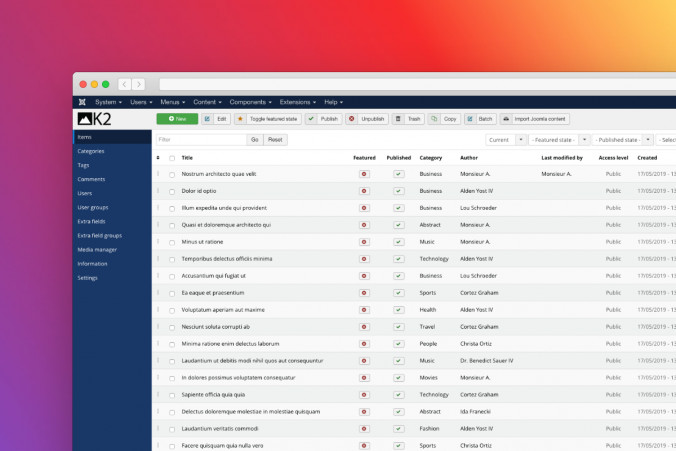Open the Published state filter dropdown
The height and width of the screenshot is (451, 676).
pyautogui.click(x=623, y=140)
